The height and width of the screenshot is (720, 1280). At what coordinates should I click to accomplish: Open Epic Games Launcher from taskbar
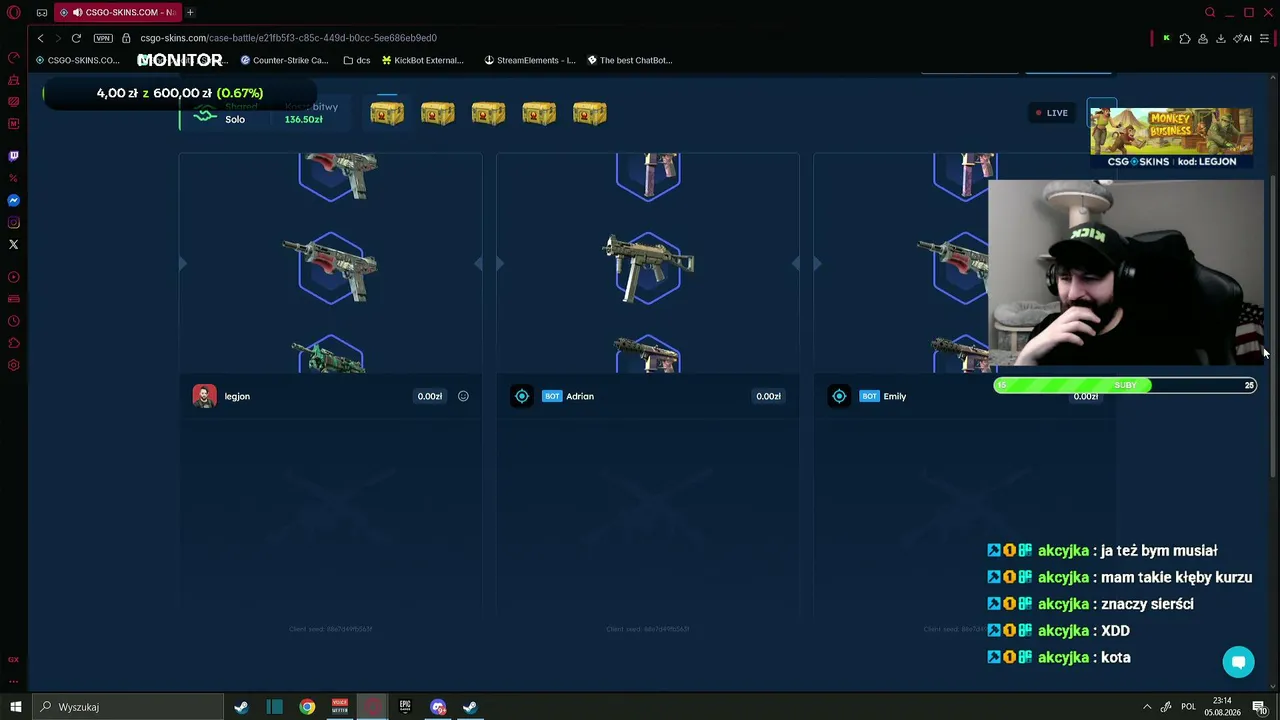(405, 707)
